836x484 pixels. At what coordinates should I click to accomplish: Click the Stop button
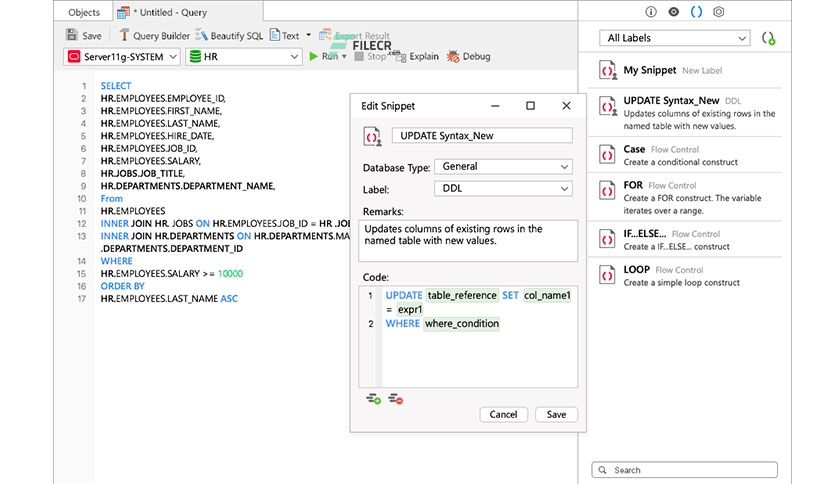click(x=369, y=56)
